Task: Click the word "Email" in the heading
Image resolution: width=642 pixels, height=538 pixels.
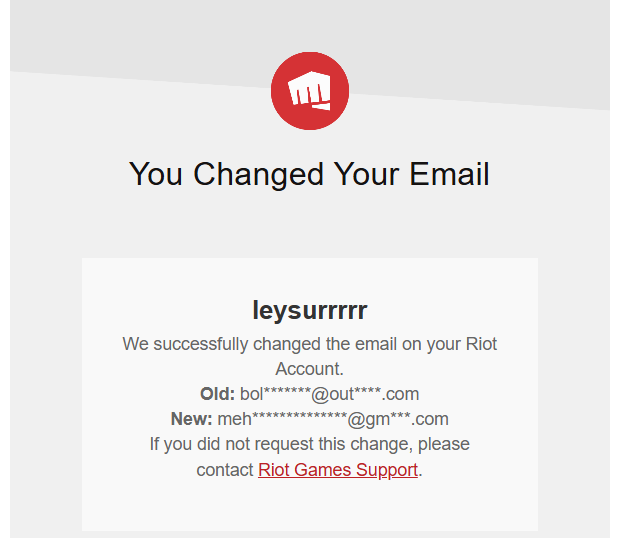Action: (x=450, y=174)
